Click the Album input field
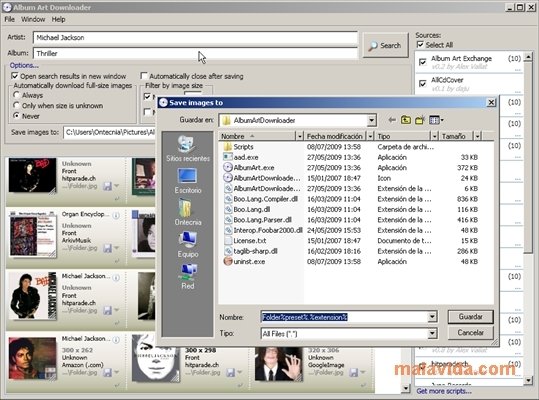 [x=195, y=53]
